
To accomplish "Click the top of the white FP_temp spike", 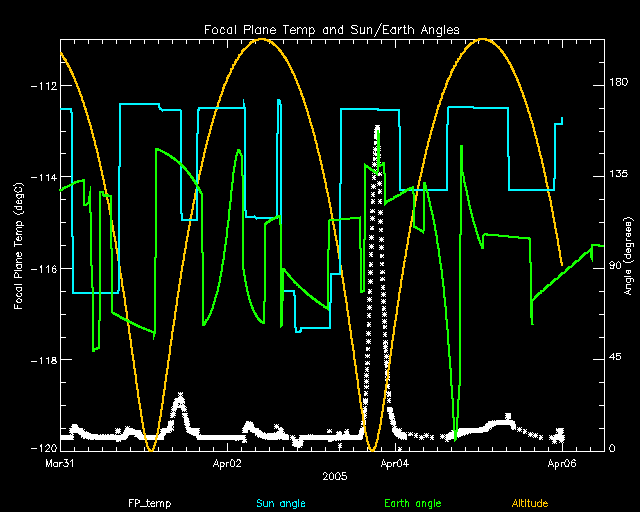I will [377, 127].
